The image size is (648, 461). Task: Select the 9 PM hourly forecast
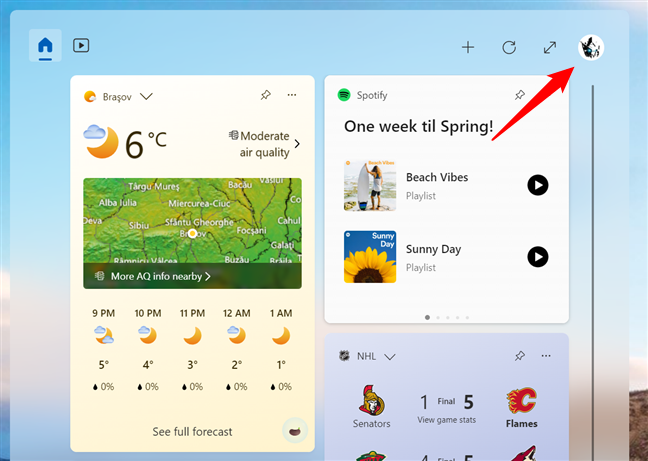point(103,350)
